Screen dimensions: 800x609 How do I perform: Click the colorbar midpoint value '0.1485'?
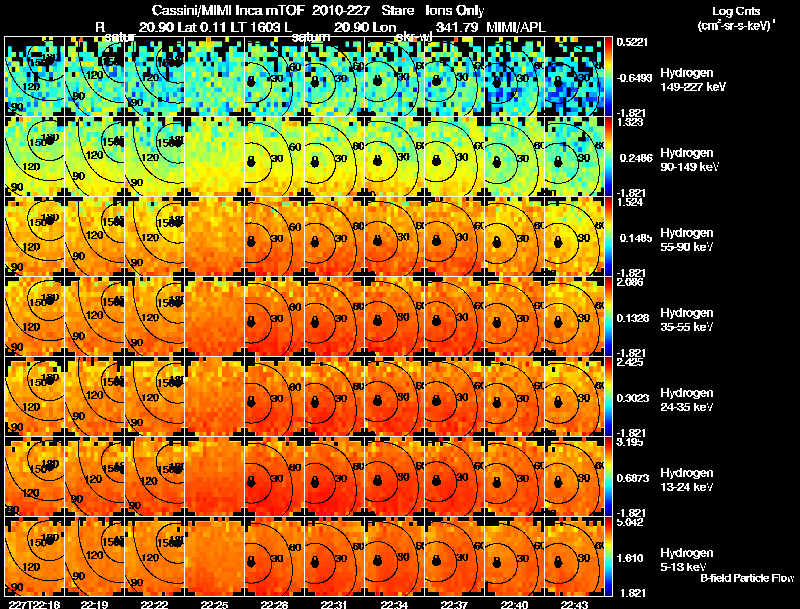pyautogui.click(x=634, y=238)
